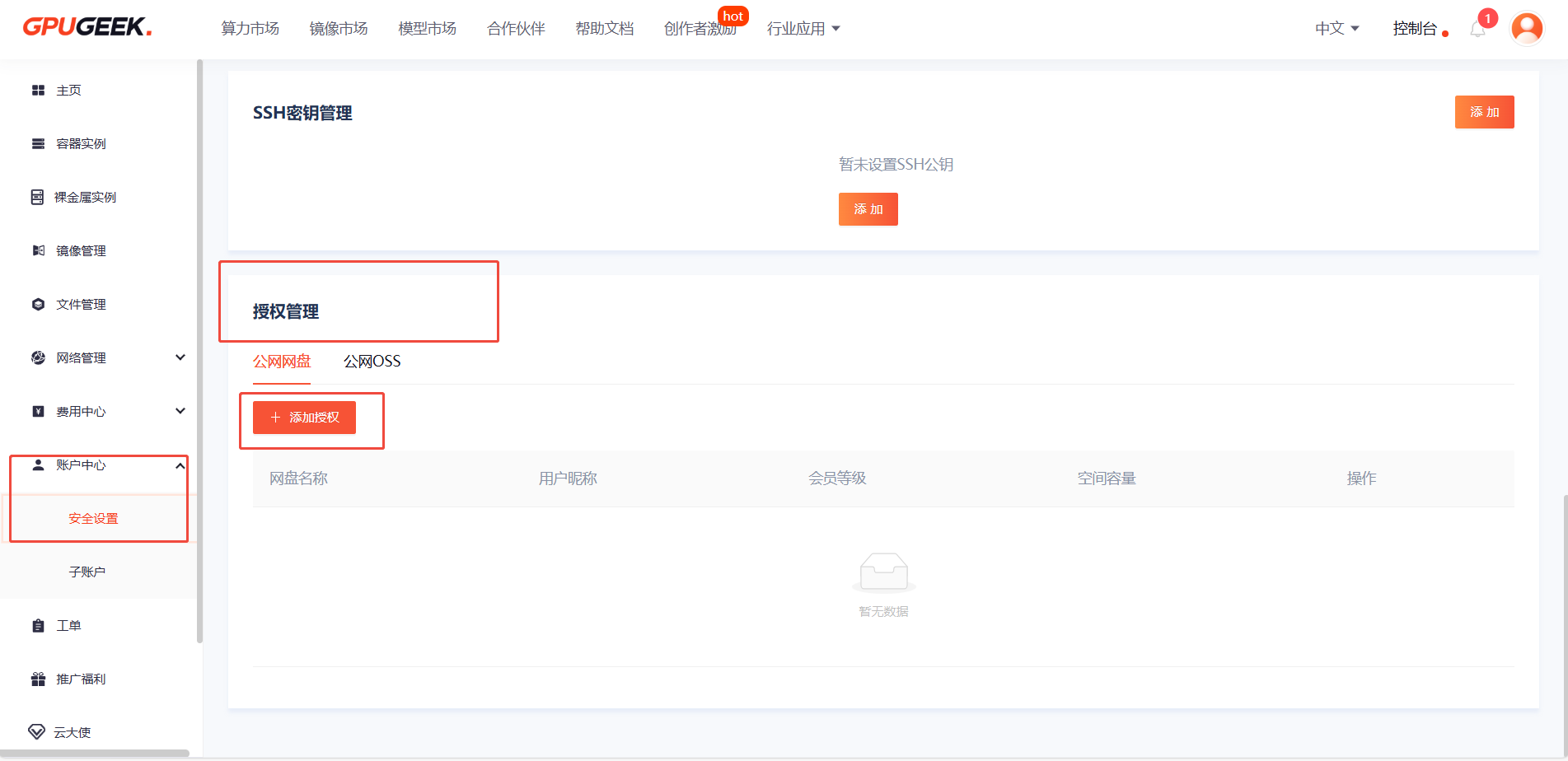Click the top-right SSH 添加 button
Image resolution: width=1568 pixels, height=761 pixels.
coord(1484,112)
